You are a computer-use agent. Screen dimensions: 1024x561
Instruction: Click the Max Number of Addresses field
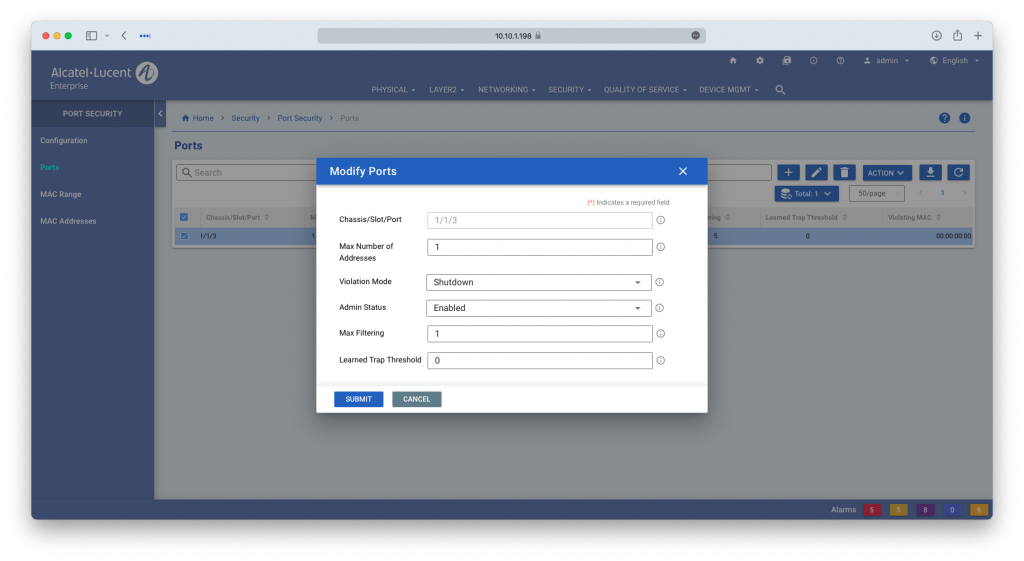(x=539, y=247)
